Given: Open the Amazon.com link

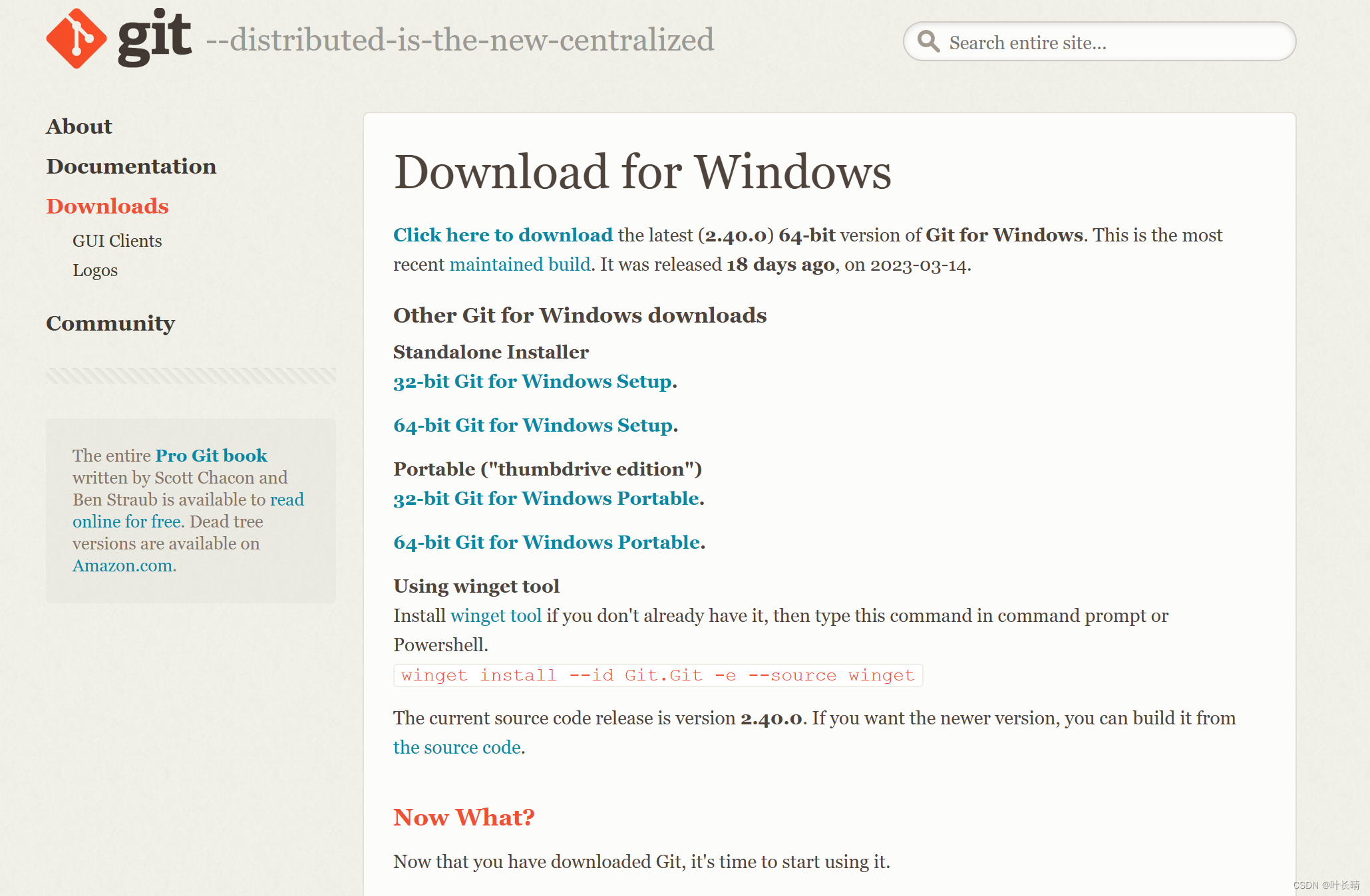Looking at the screenshot, I should (123, 565).
